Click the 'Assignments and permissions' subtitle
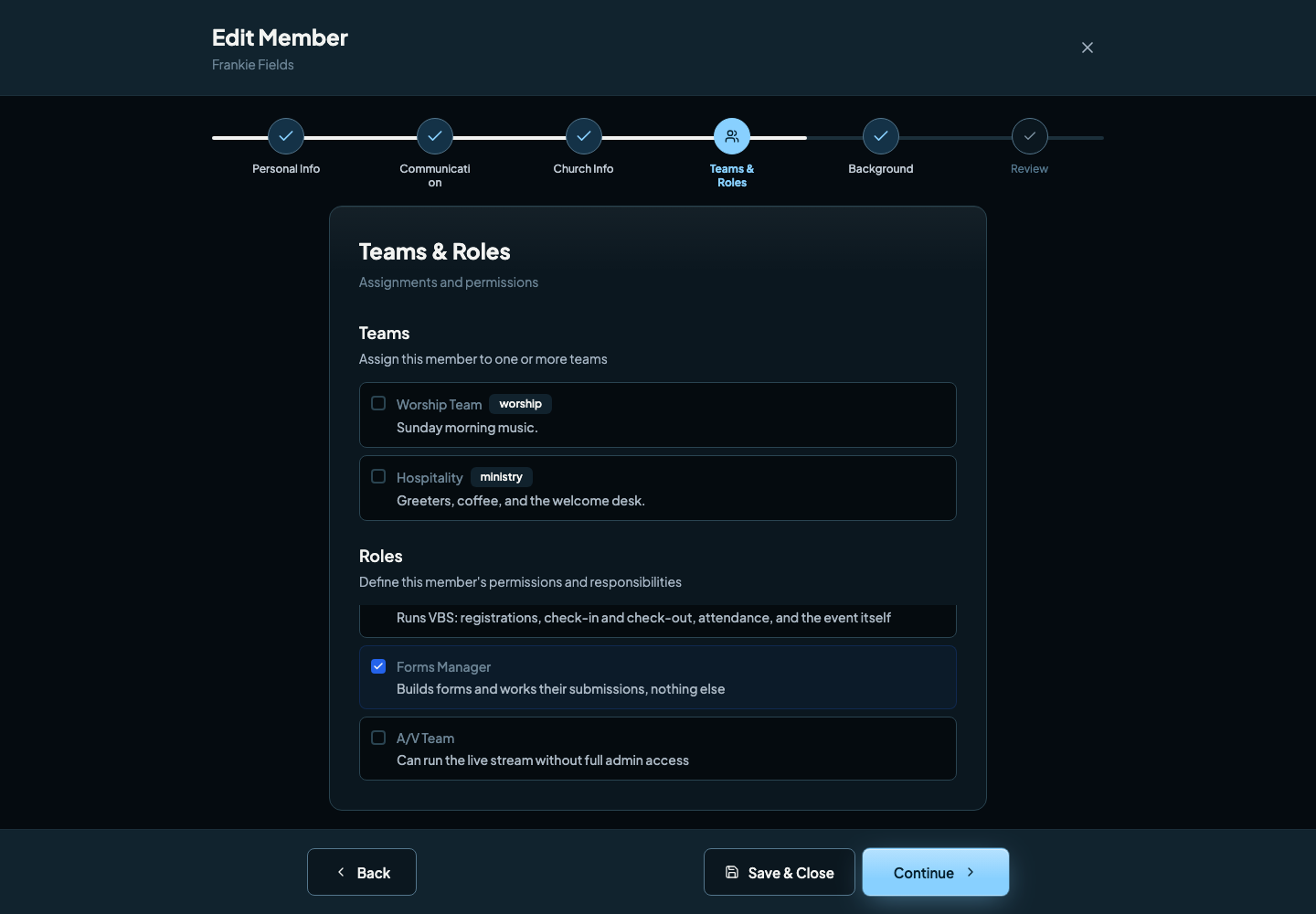The image size is (1316, 914). click(449, 282)
